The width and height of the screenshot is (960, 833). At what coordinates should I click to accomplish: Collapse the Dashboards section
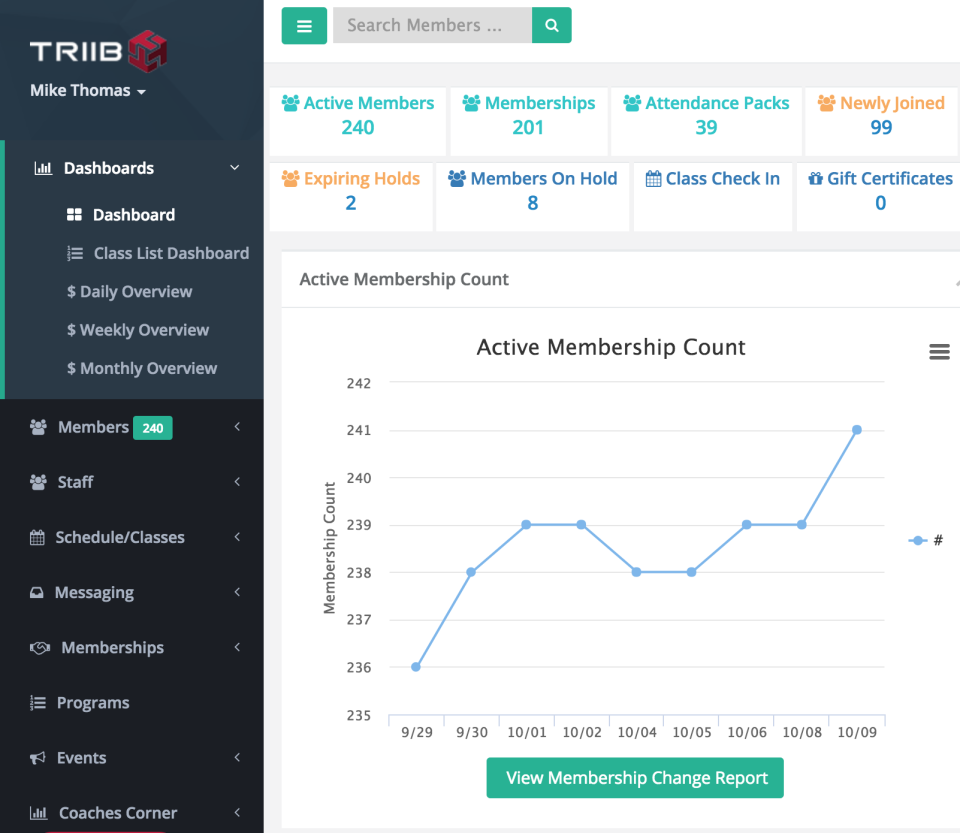click(234, 168)
